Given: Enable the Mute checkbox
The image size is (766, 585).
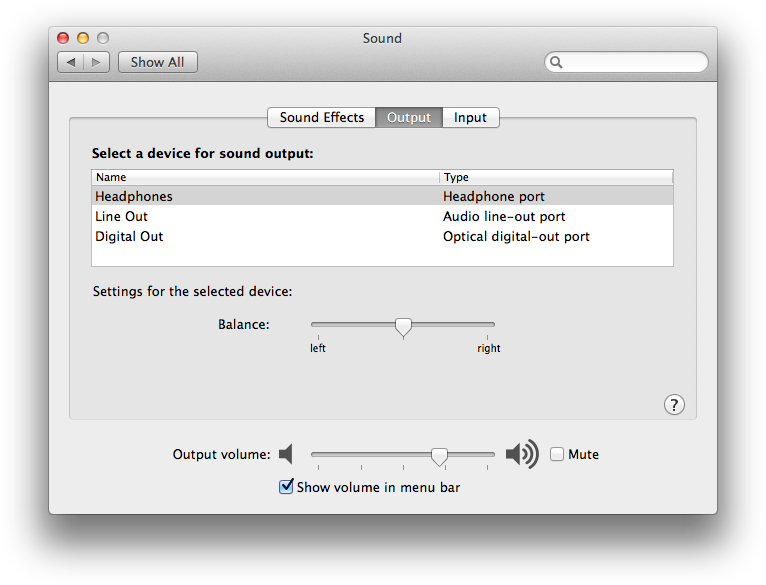Looking at the screenshot, I should pyautogui.click(x=557, y=454).
